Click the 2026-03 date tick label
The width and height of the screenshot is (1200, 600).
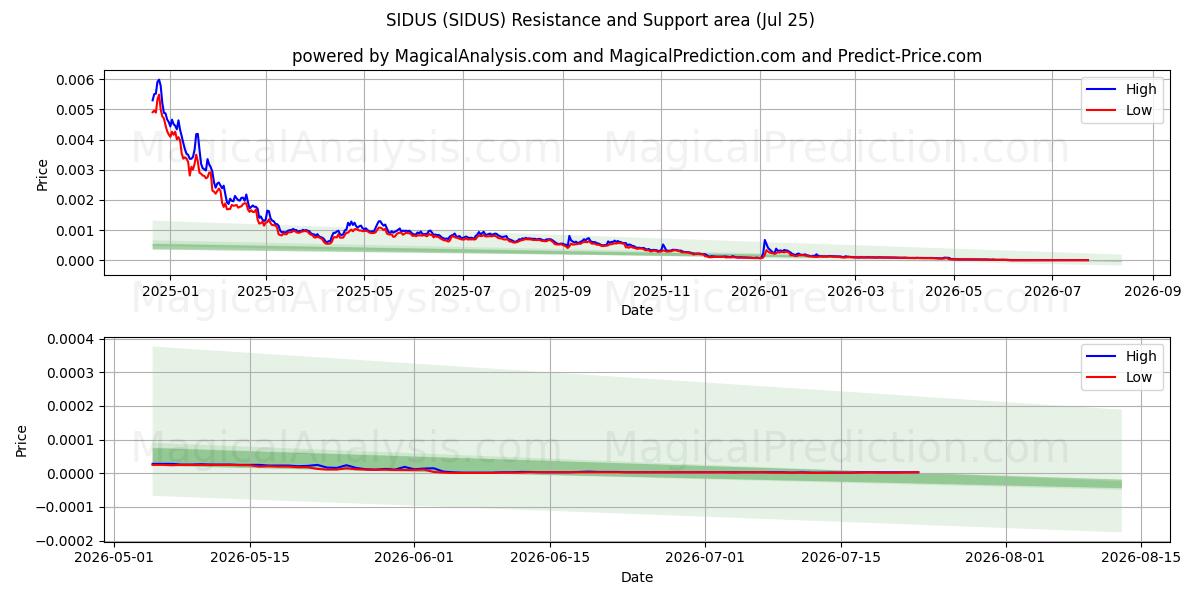coord(856,290)
